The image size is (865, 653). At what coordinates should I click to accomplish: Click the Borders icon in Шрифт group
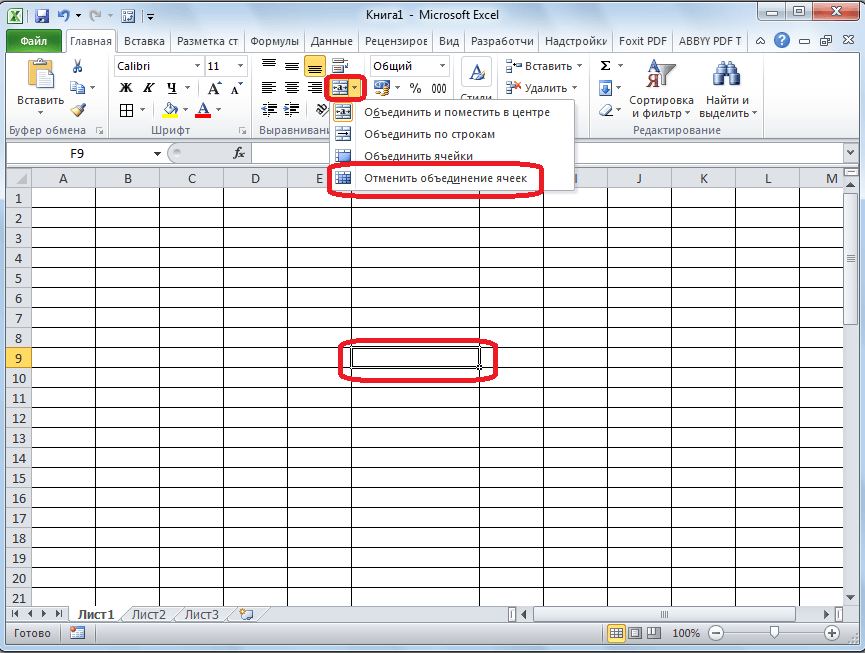pos(126,110)
